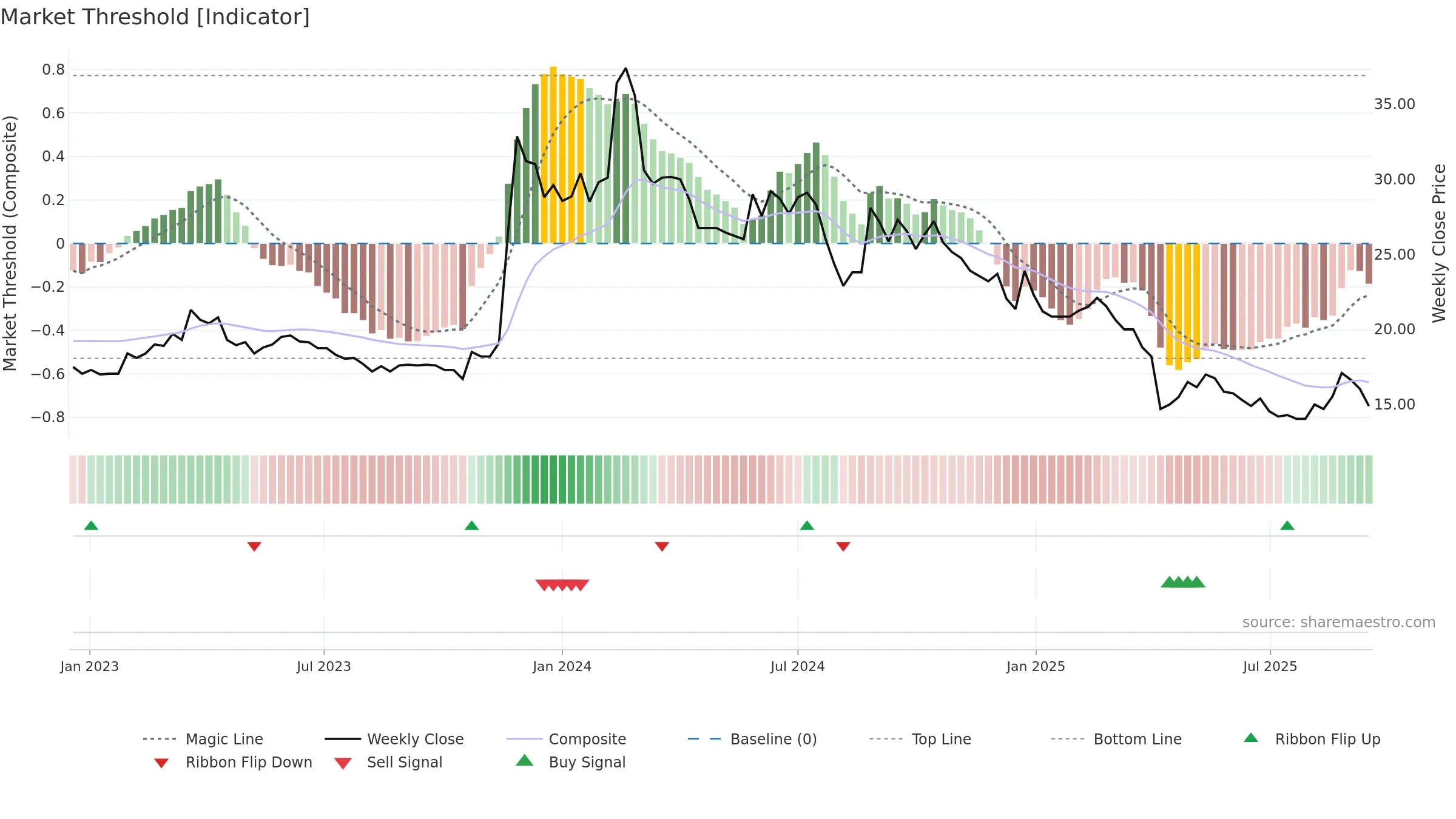Click the Market Threshold [Indicator] chart title

click(x=155, y=17)
